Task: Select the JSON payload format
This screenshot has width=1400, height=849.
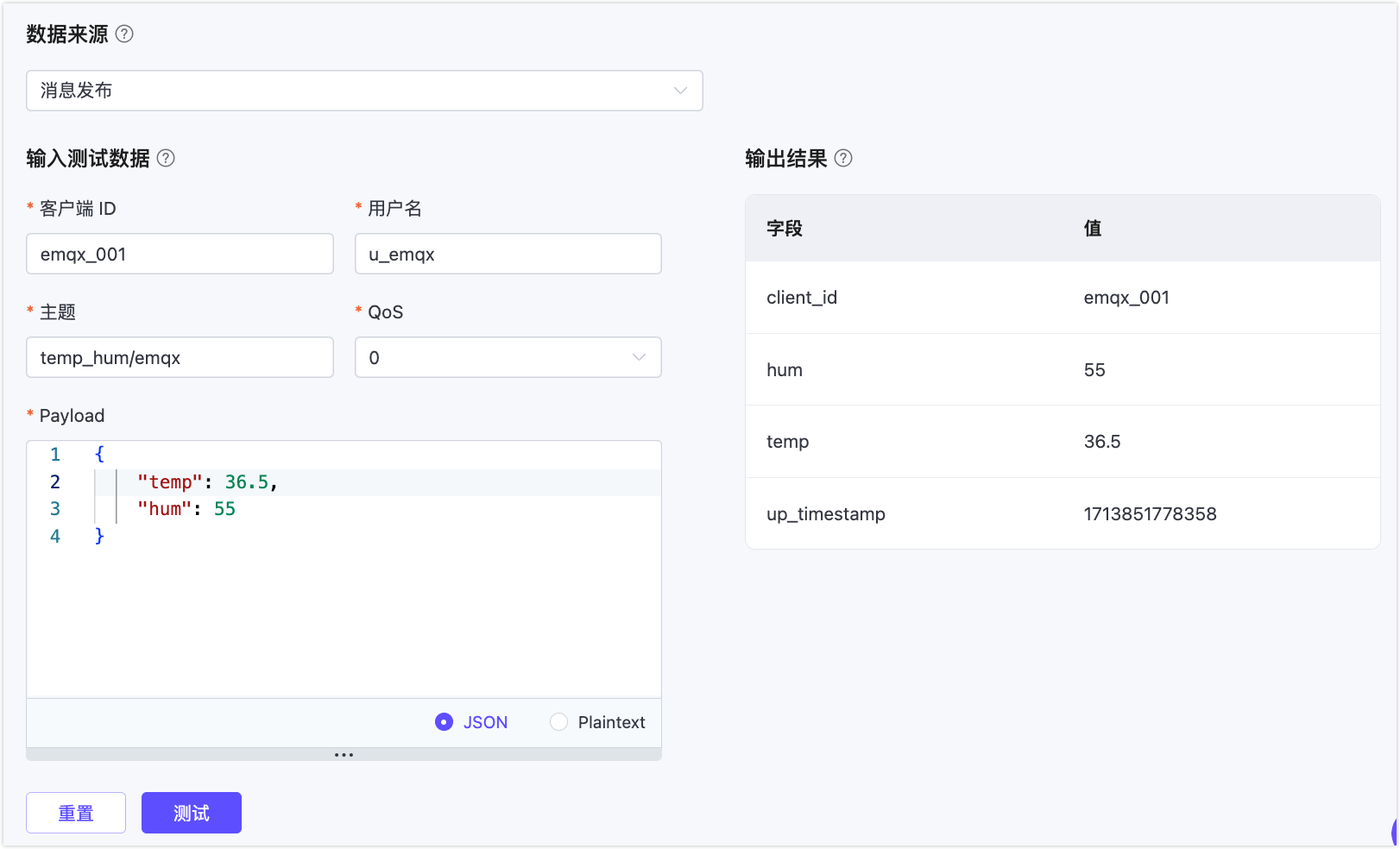Action: point(445,722)
